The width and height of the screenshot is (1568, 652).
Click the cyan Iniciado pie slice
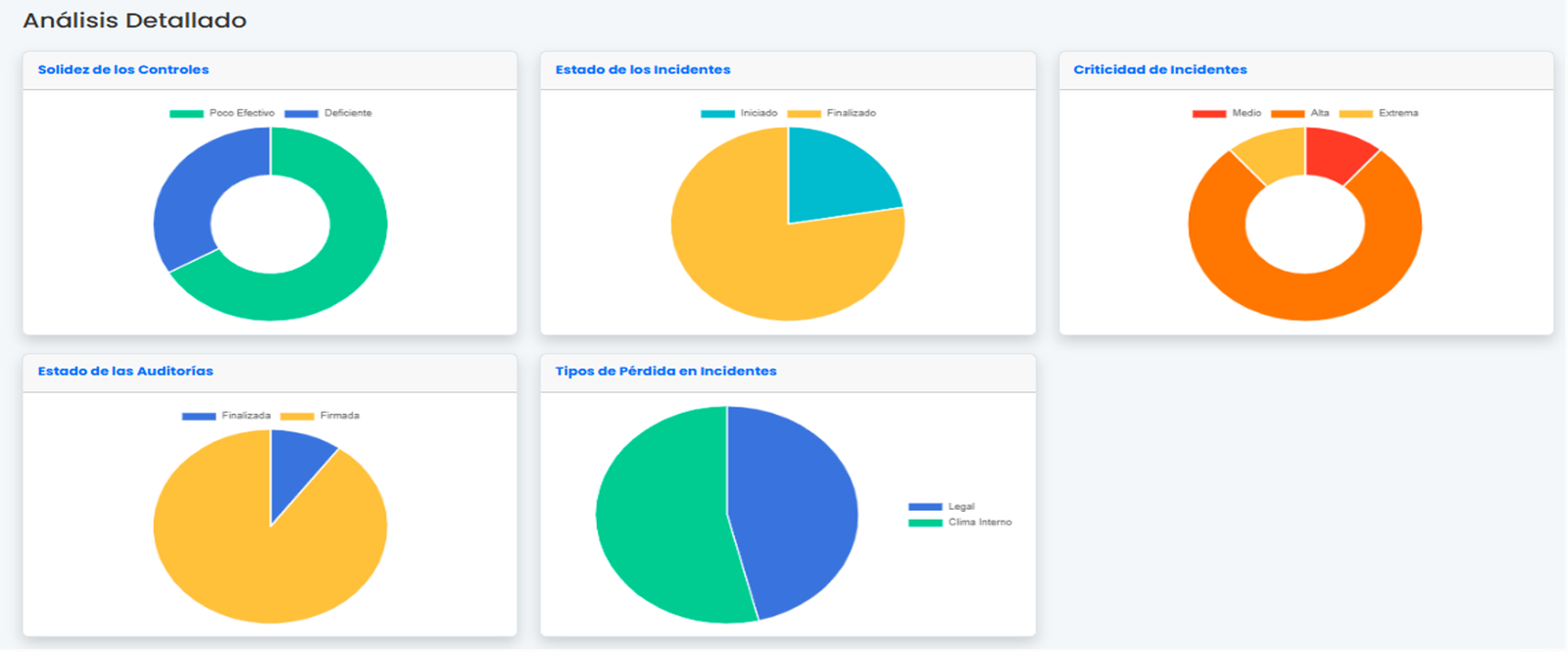pyautogui.click(x=833, y=176)
